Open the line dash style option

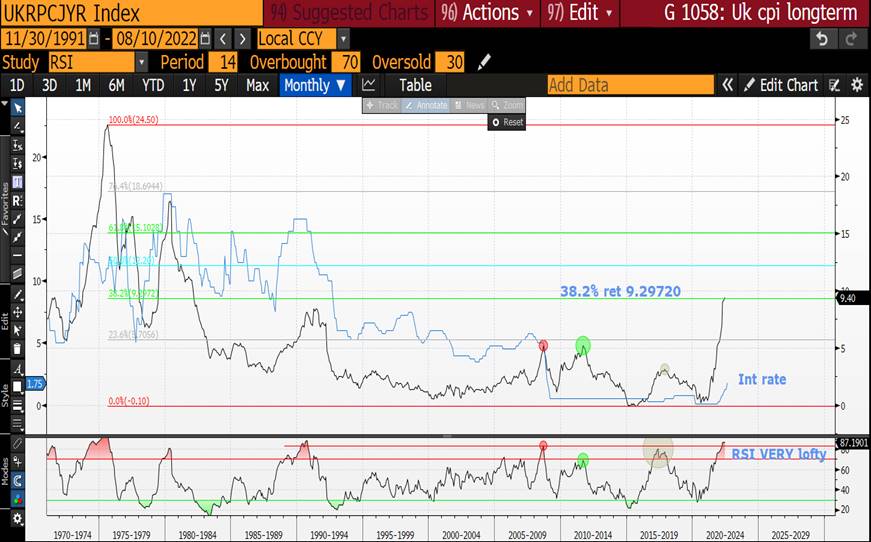pyautogui.click(x=17, y=424)
